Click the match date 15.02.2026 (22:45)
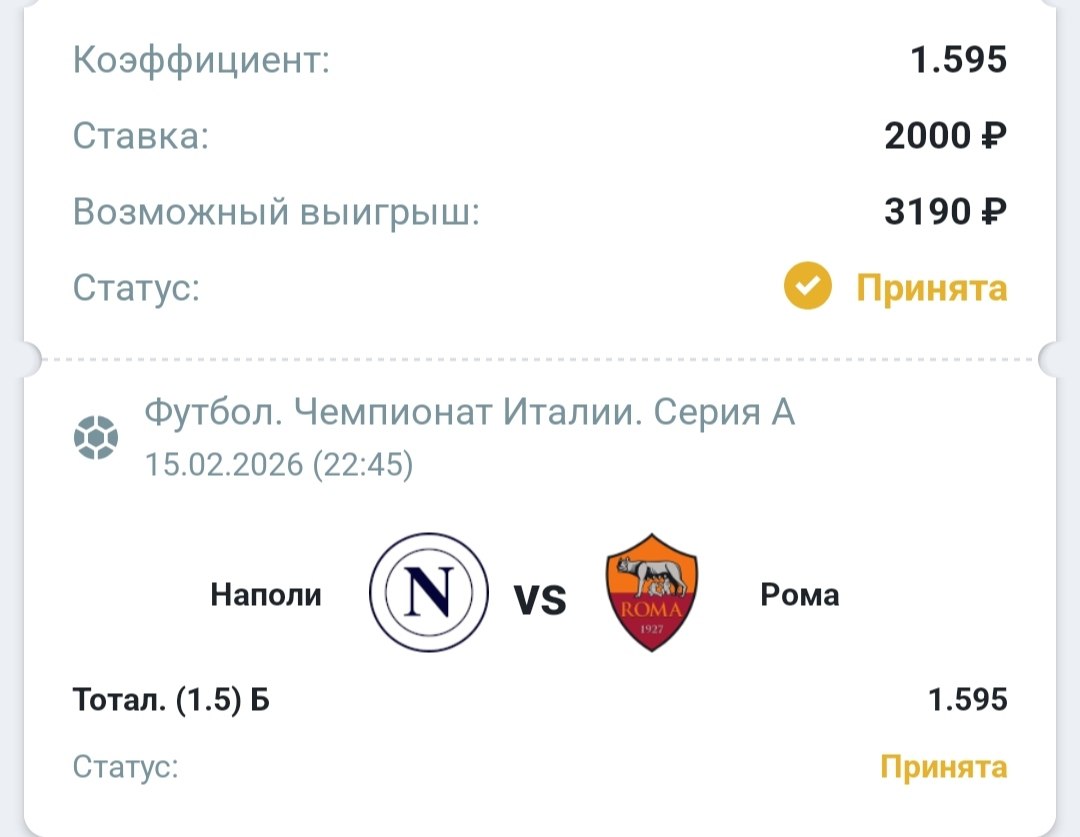Image resolution: width=1080 pixels, height=837 pixels. pyautogui.click(x=279, y=465)
